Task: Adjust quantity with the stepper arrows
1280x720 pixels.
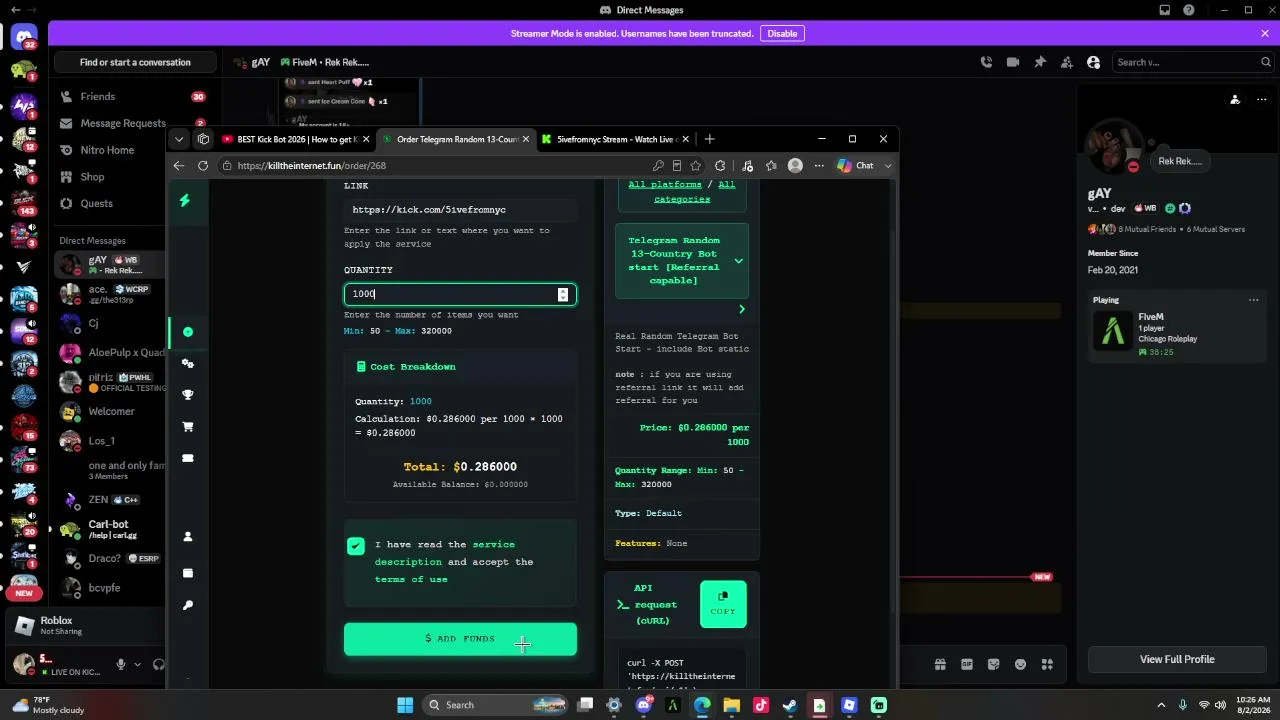Action: pos(563,294)
